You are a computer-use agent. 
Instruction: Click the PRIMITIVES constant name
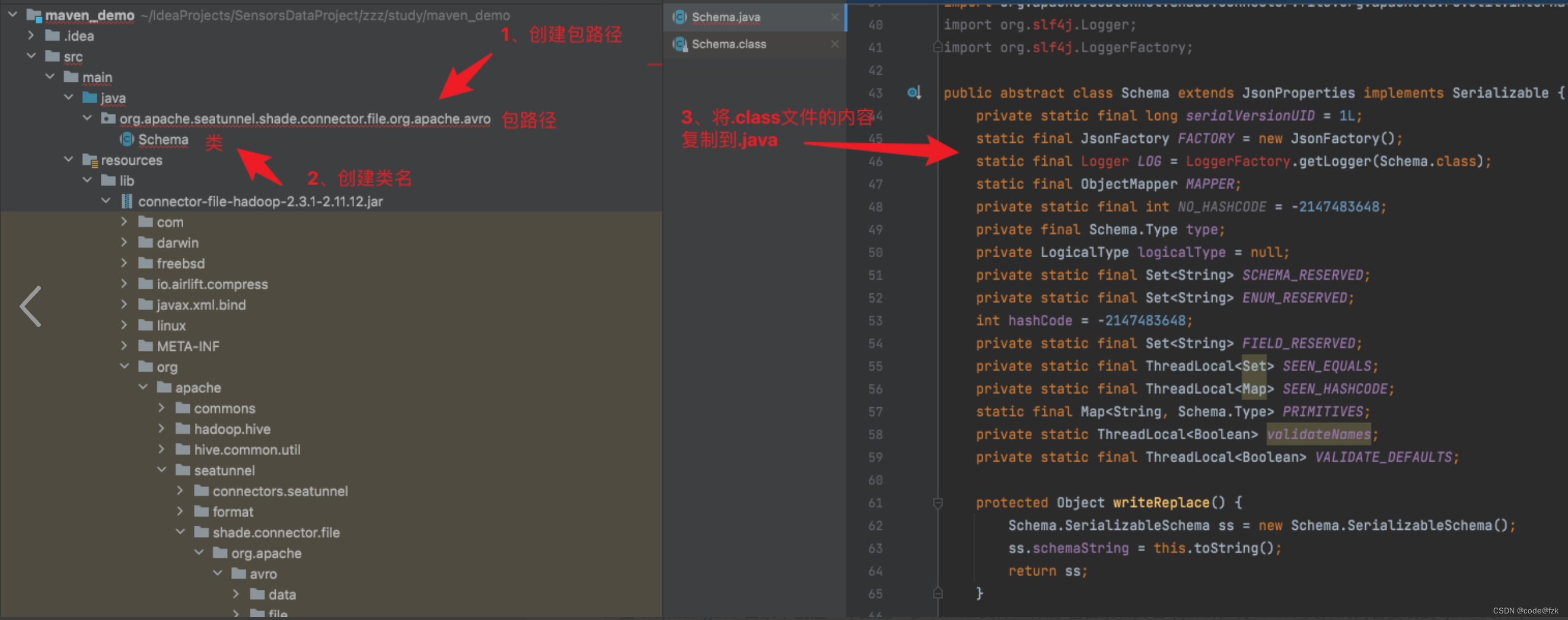[1322, 412]
